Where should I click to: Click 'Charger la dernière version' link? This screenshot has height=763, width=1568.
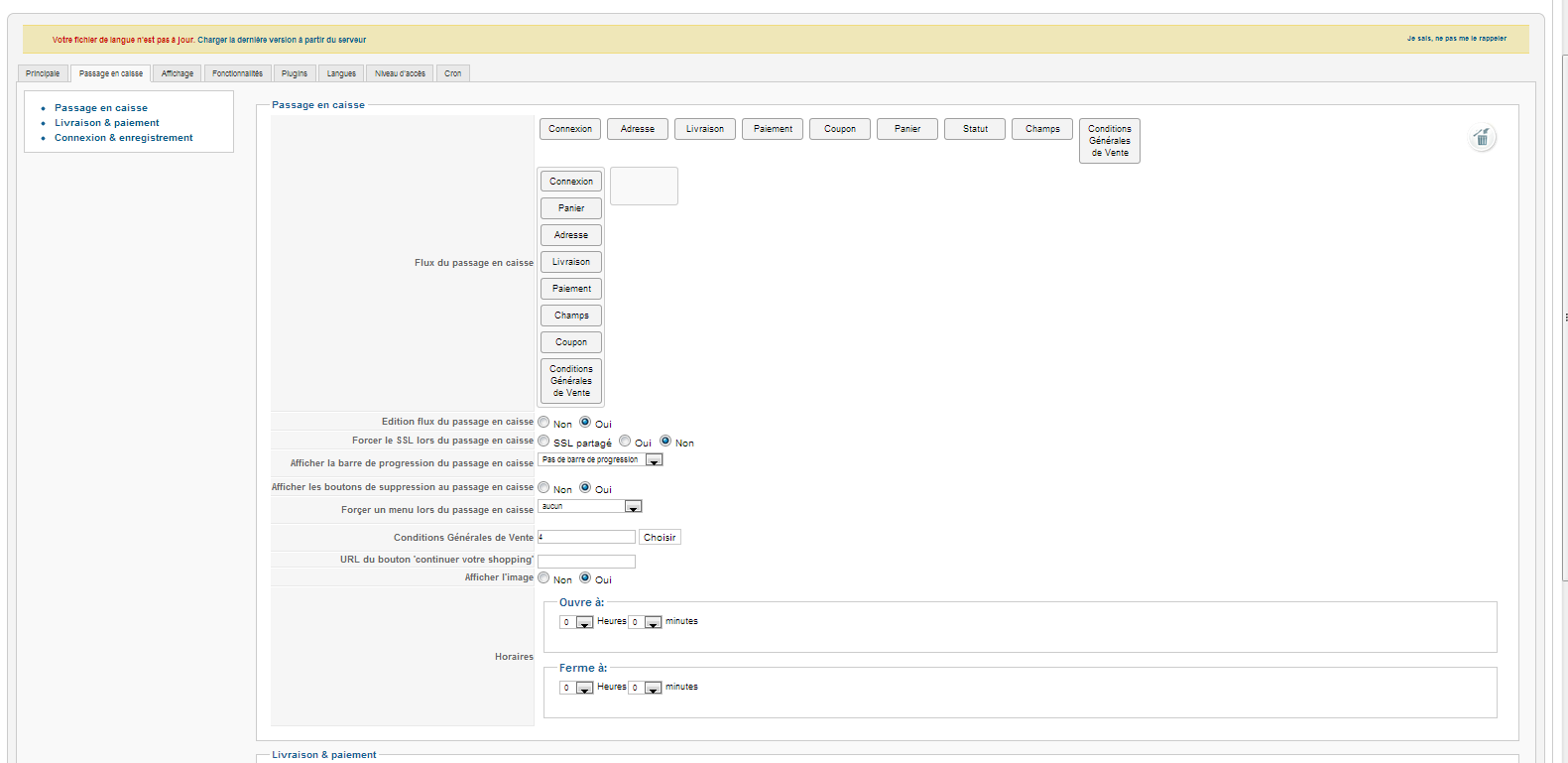[282, 40]
